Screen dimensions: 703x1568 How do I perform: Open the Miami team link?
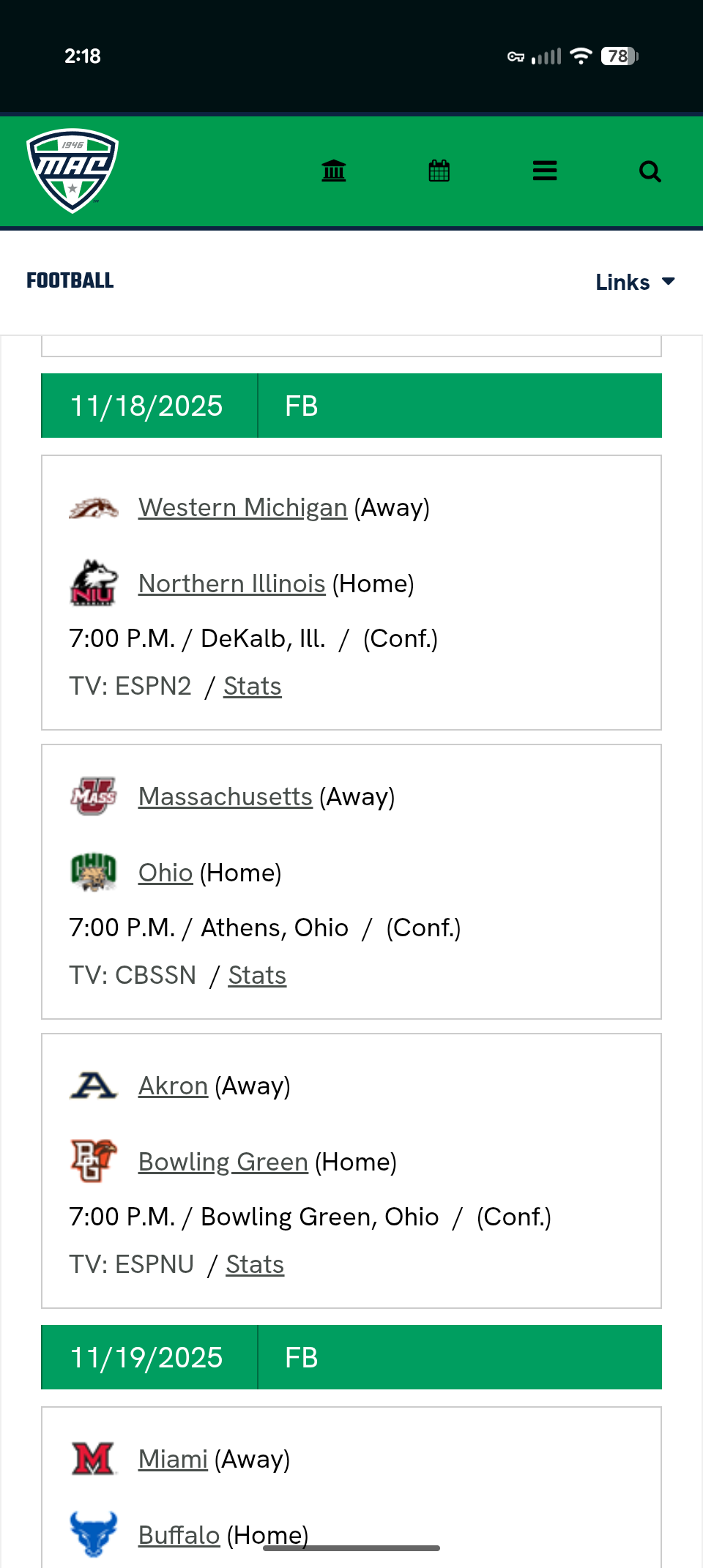coord(173,1459)
